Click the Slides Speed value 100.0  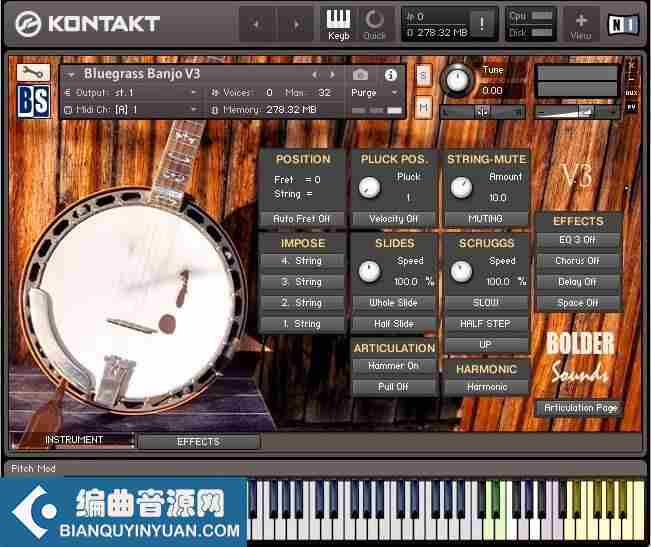click(x=406, y=282)
